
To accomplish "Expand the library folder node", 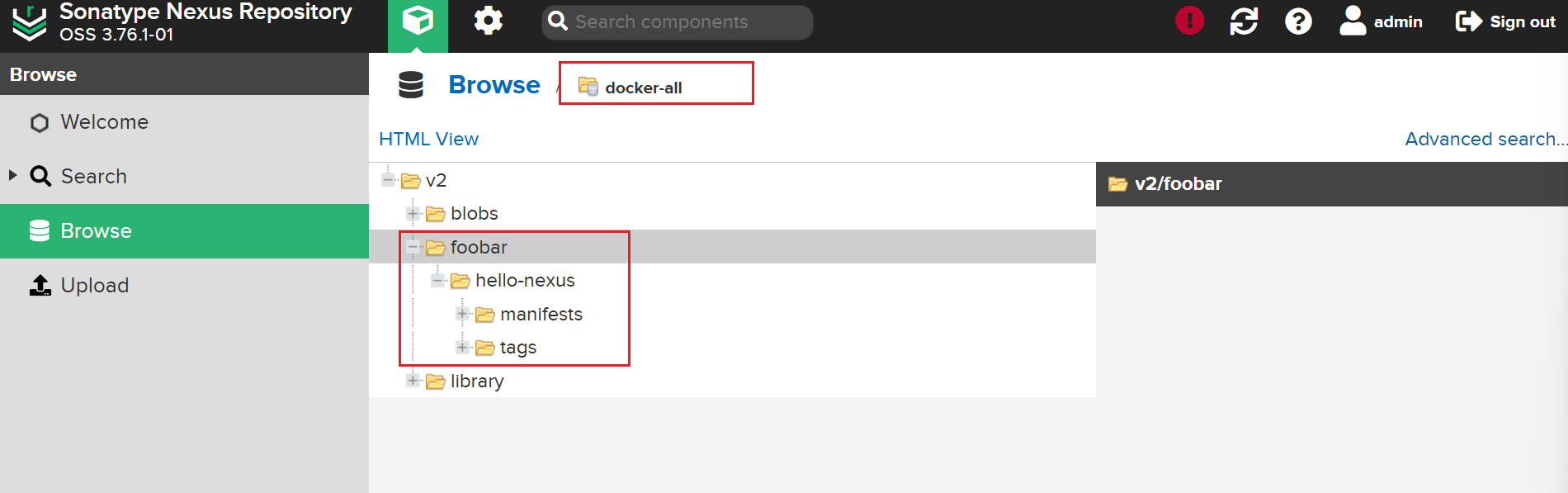I will click(x=413, y=381).
